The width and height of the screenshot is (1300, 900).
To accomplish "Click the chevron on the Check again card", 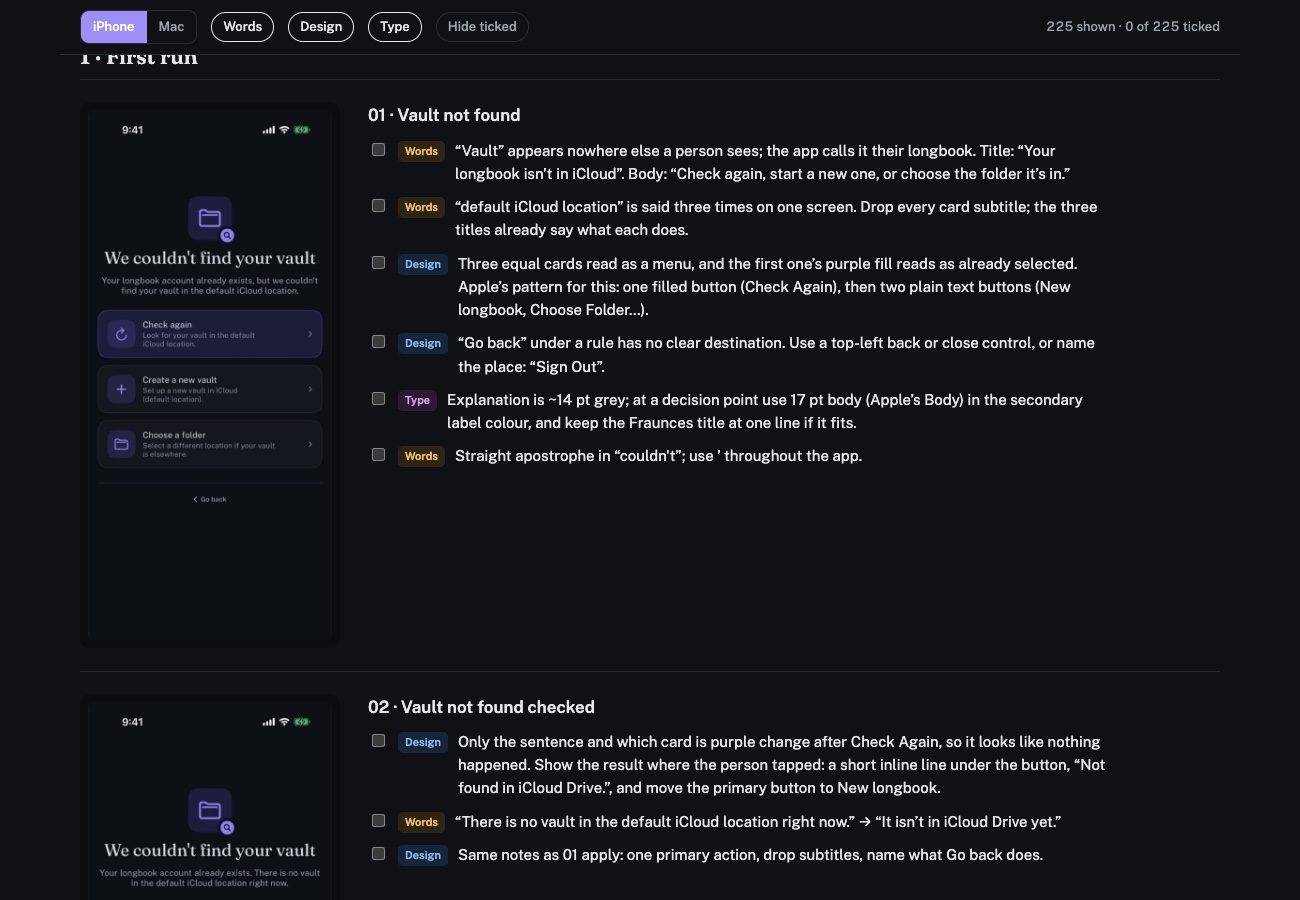I will click(309, 334).
